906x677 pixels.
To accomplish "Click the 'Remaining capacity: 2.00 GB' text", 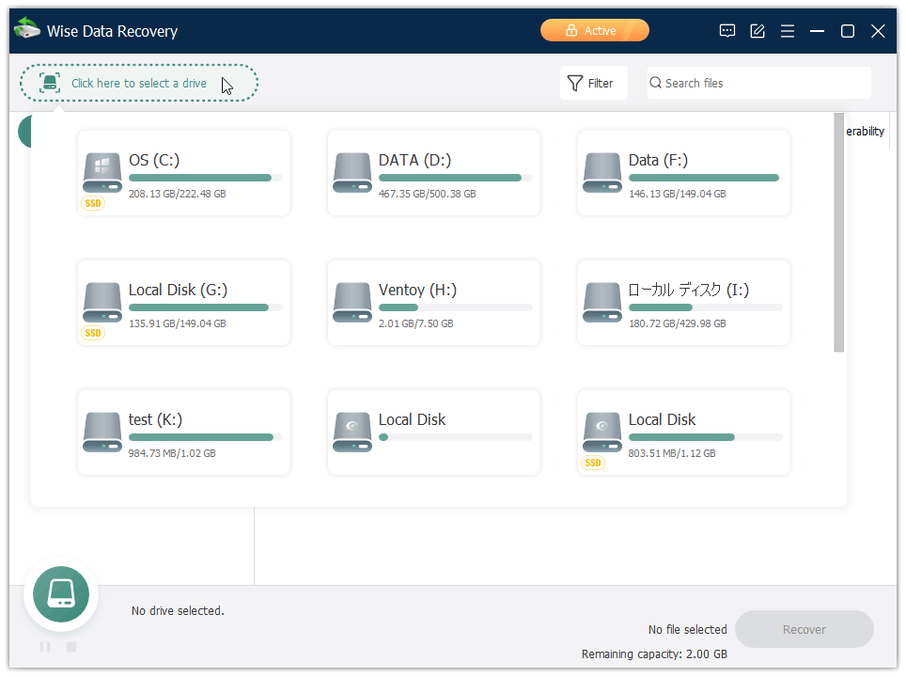I will [x=654, y=654].
